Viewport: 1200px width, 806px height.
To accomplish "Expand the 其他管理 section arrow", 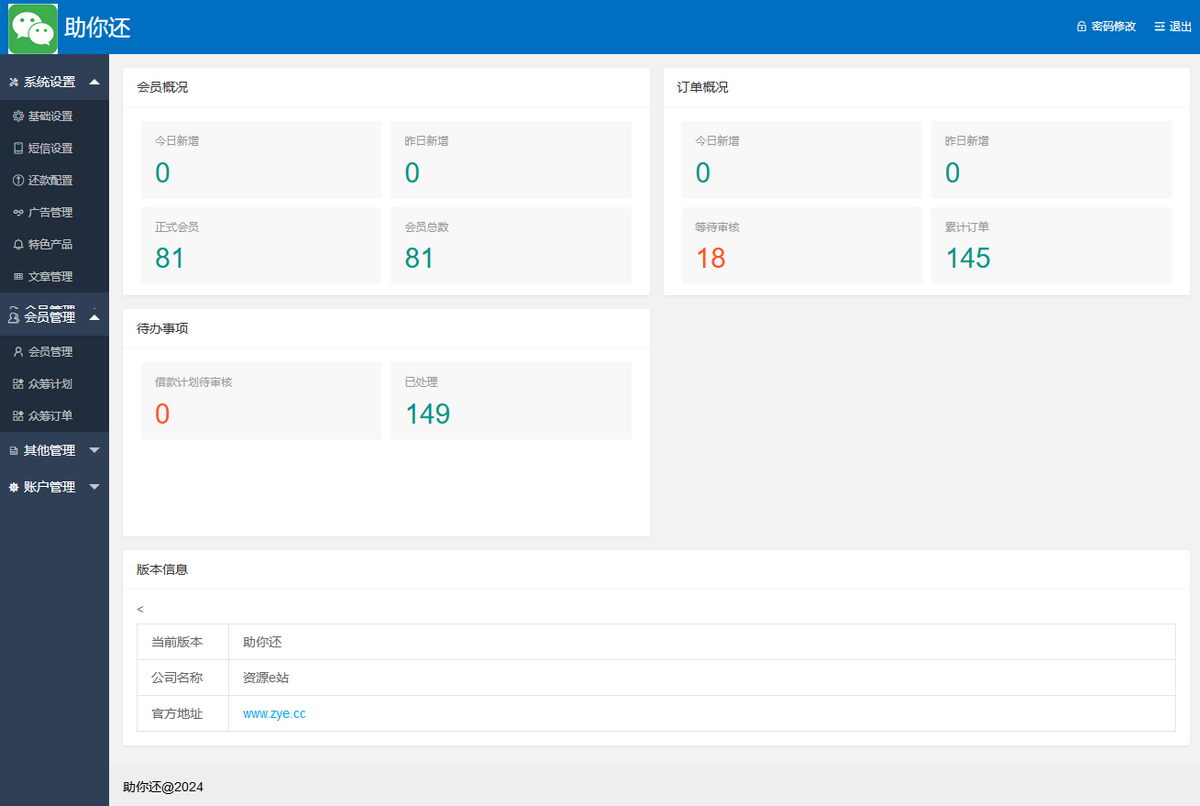I will (x=94, y=450).
